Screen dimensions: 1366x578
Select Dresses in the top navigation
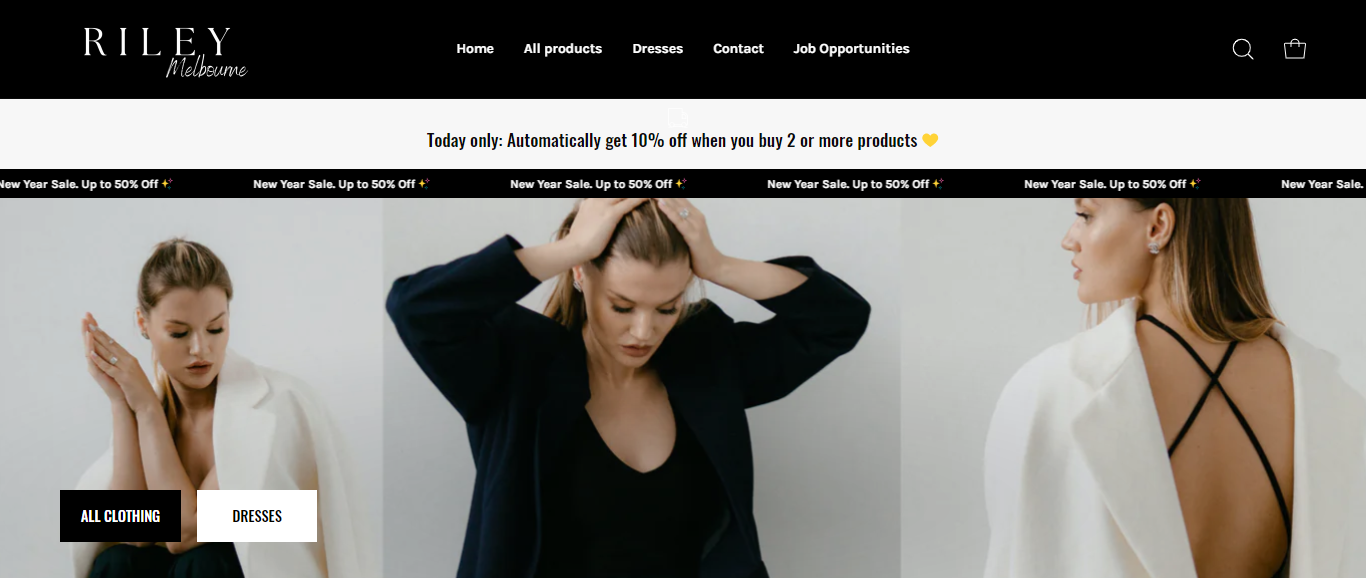pos(658,48)
